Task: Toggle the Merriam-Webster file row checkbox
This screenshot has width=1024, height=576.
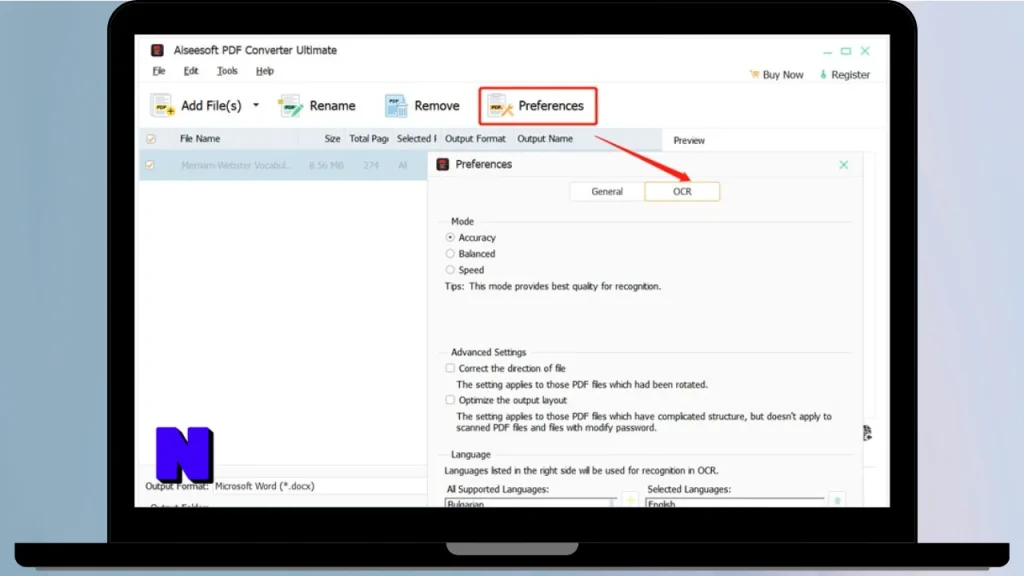Action: pos(150,165)
